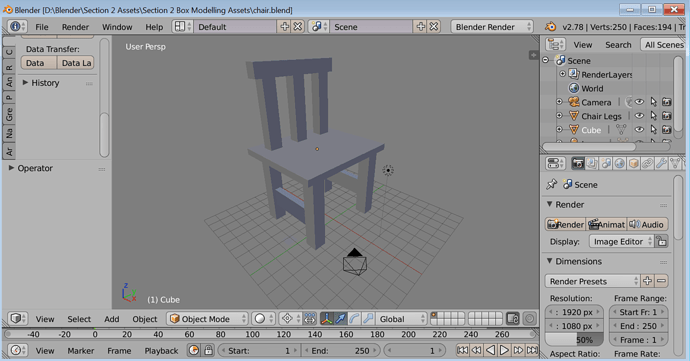Viewport: 690px width, 361px height.
Task: Toggle renderability of the Cube object
Action: point(667,130)
